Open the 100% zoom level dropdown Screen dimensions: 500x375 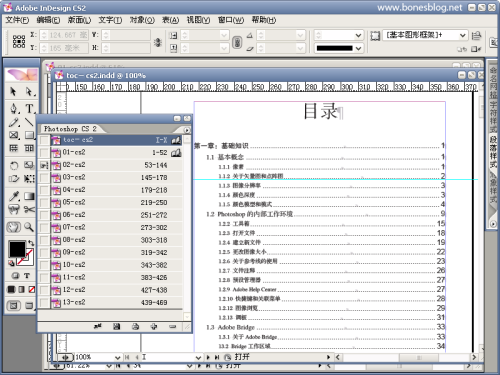117,357
